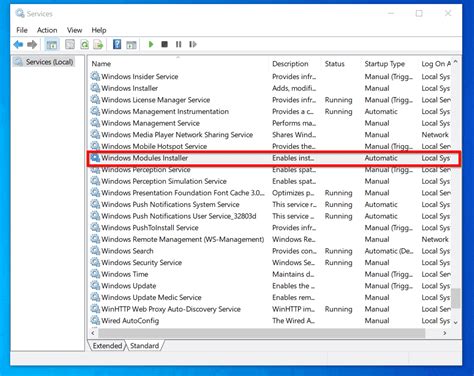The width and height of the screenshot is (474, 376).
Task: Open the Help question-mark toolbar icon
Action: point(117,44)
